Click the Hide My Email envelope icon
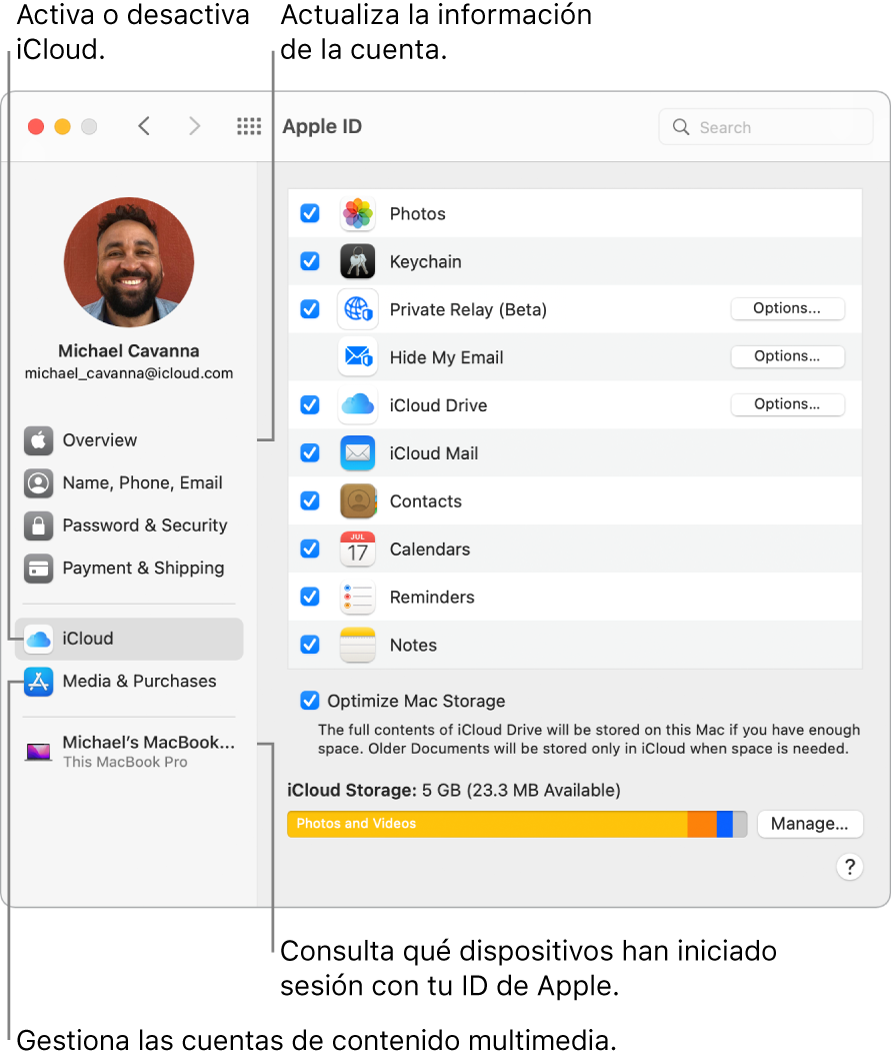 [358, 357]
